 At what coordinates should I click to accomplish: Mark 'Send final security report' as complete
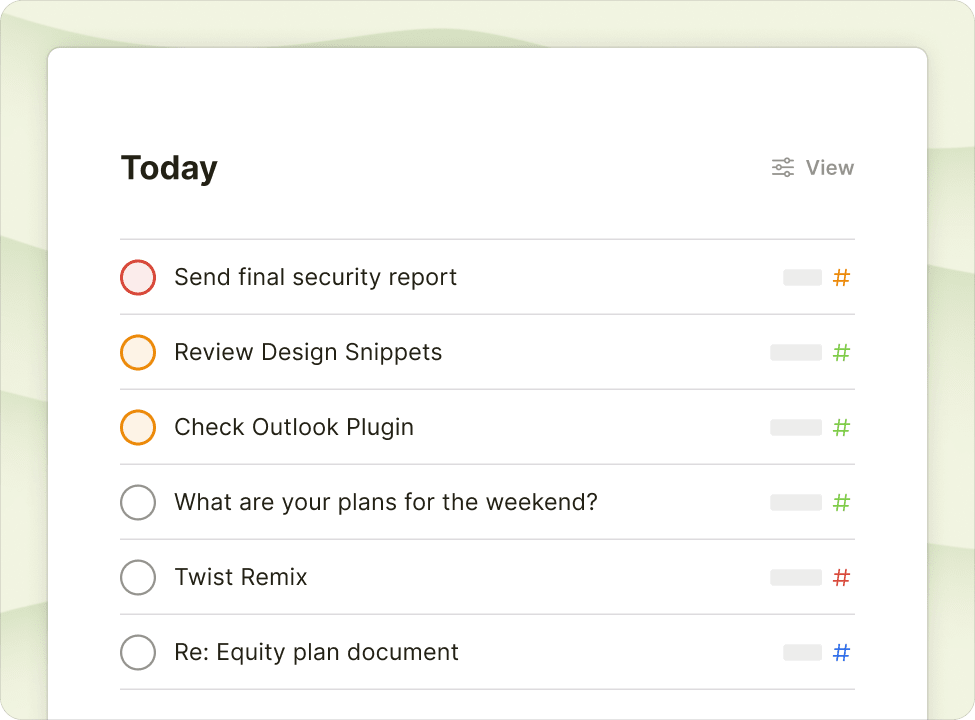pos(138,278)
